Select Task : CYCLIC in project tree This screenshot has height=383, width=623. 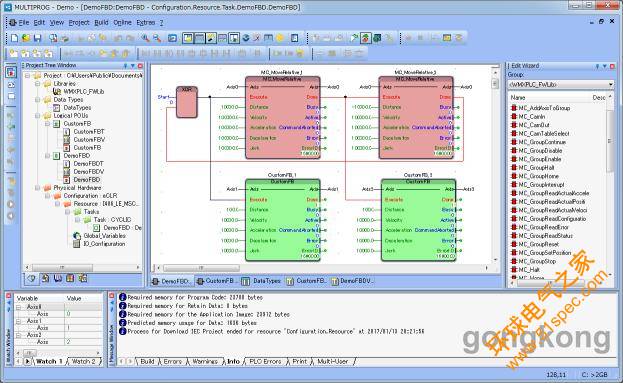(112, 220)
